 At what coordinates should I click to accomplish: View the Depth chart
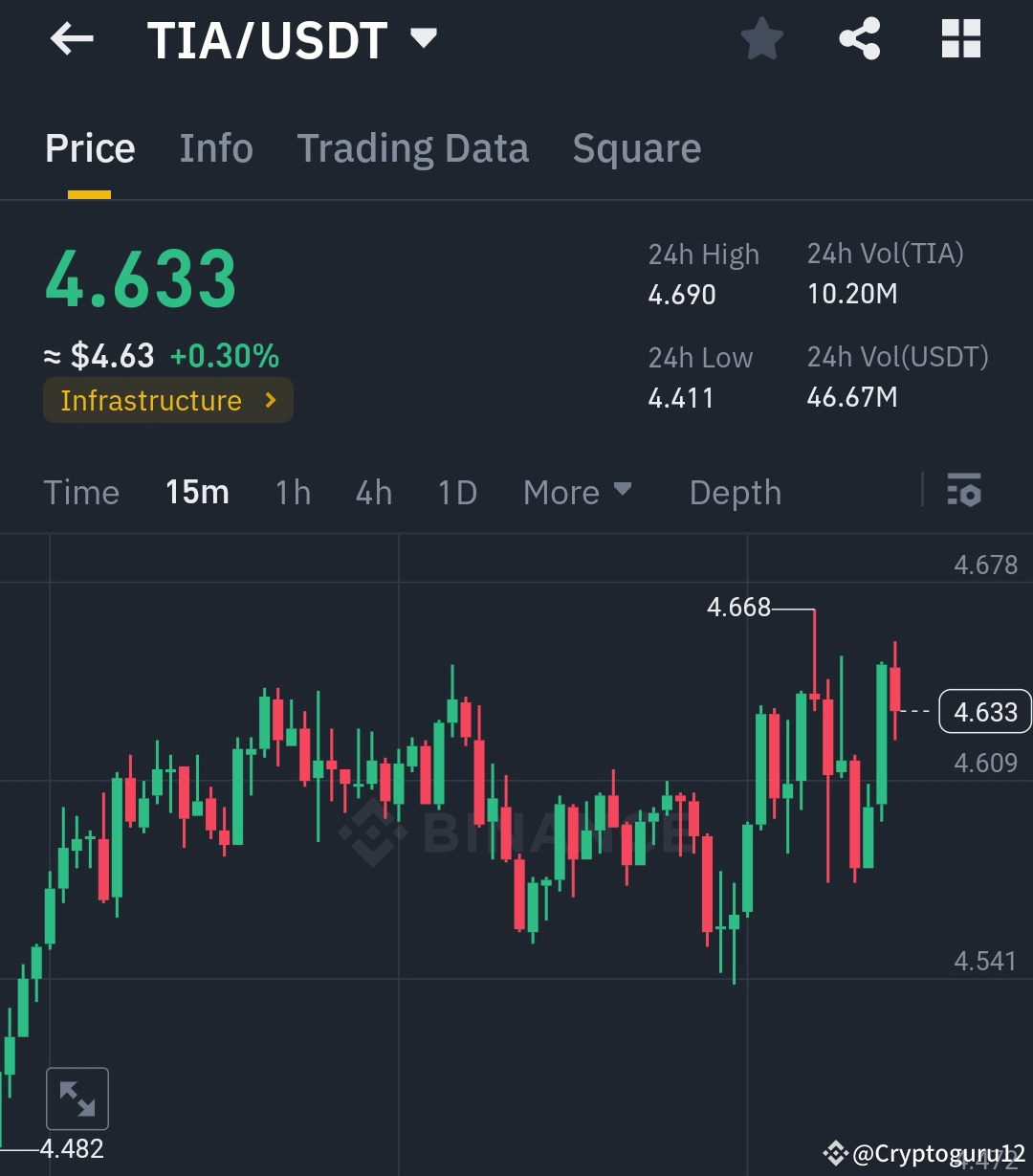click(735, 492)
